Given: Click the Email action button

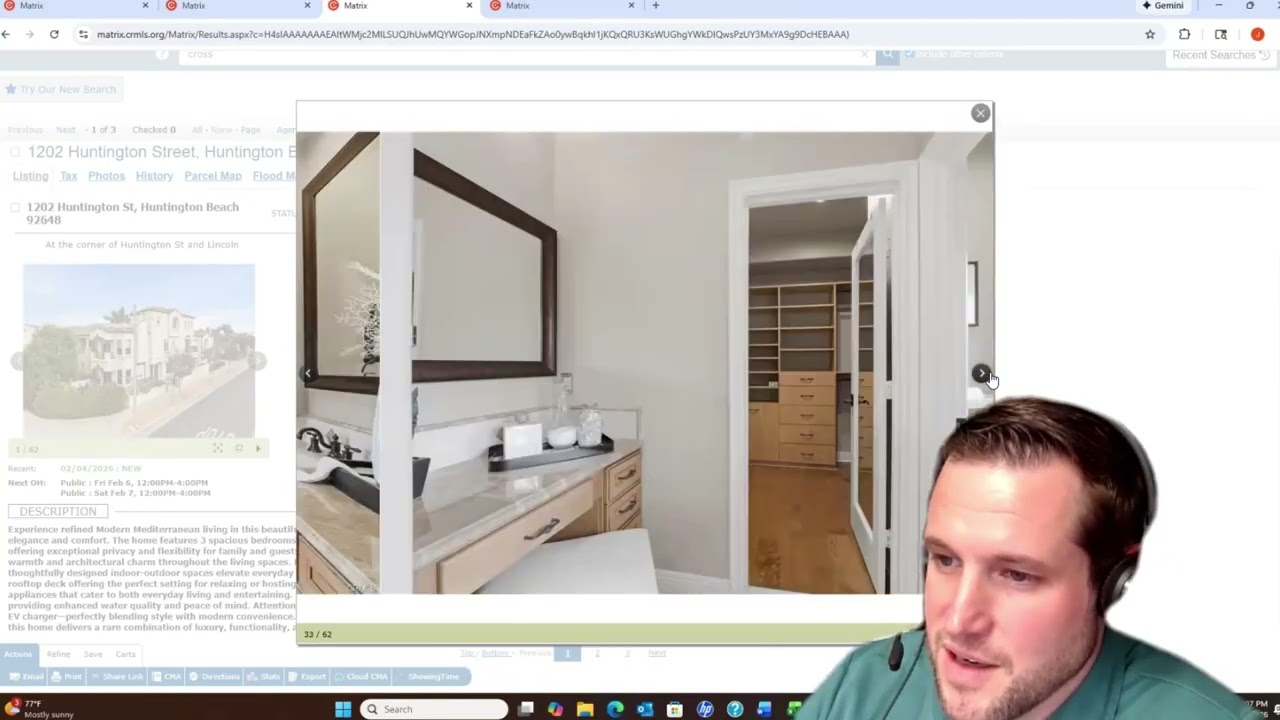Looking at the screenshot, I should click(x=27, y=677).
